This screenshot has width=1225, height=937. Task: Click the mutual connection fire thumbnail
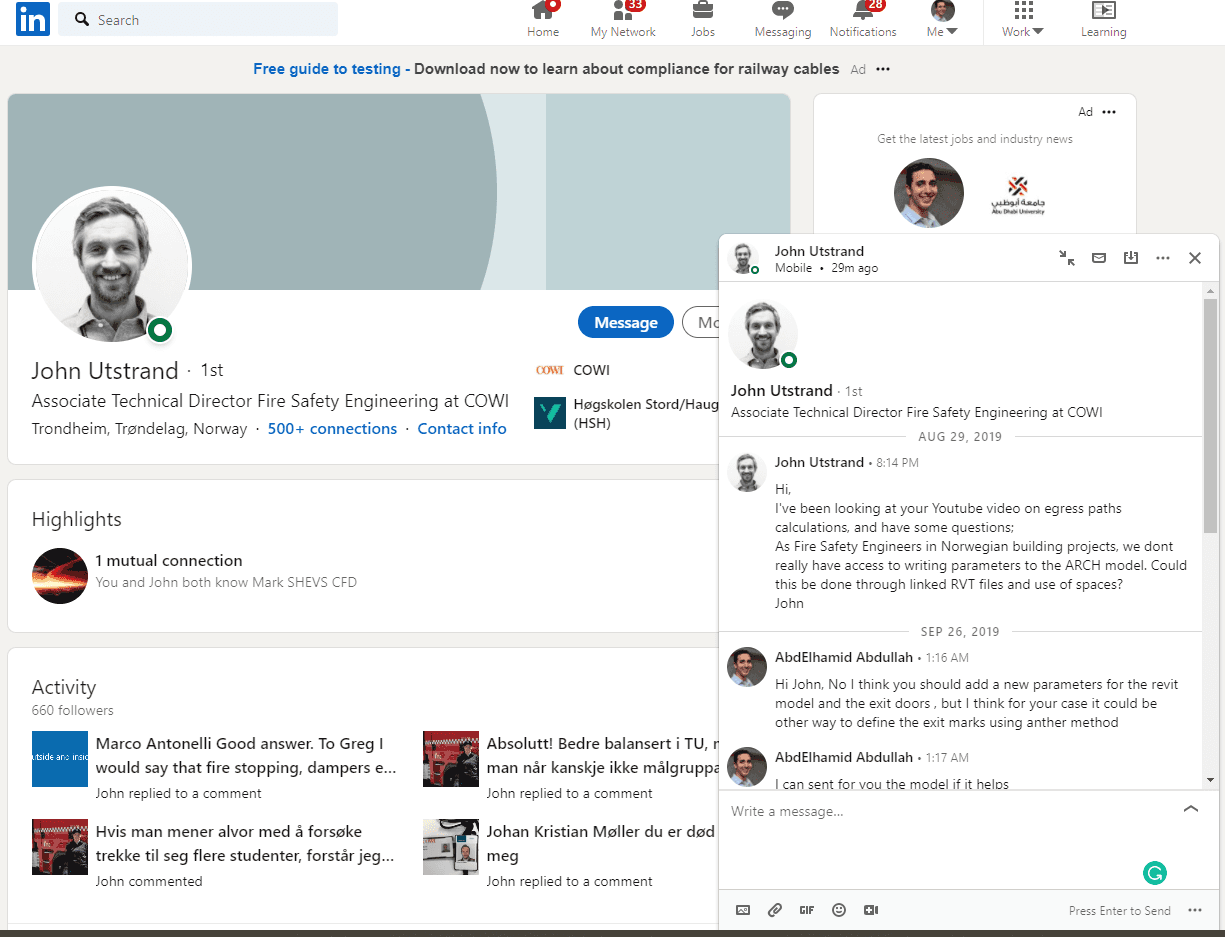[x=60, y=575]
